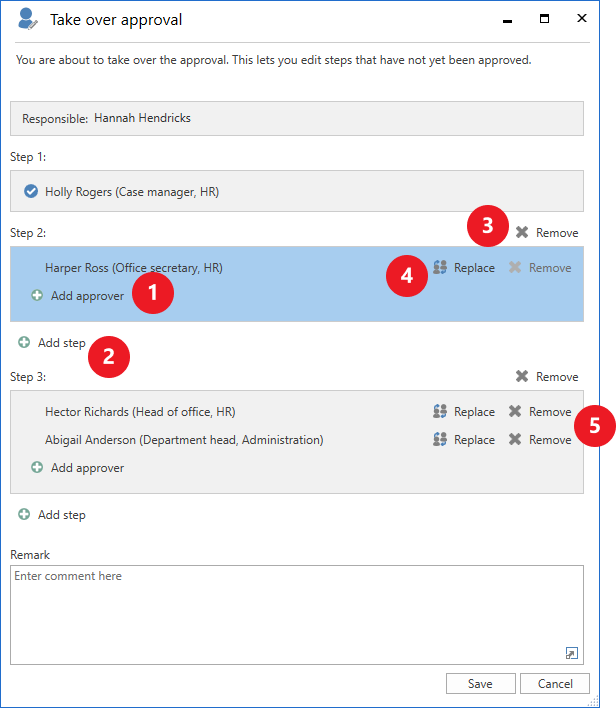Click the X icon to remove Step 2
The image size is (616, 708).
pos(522,232)
